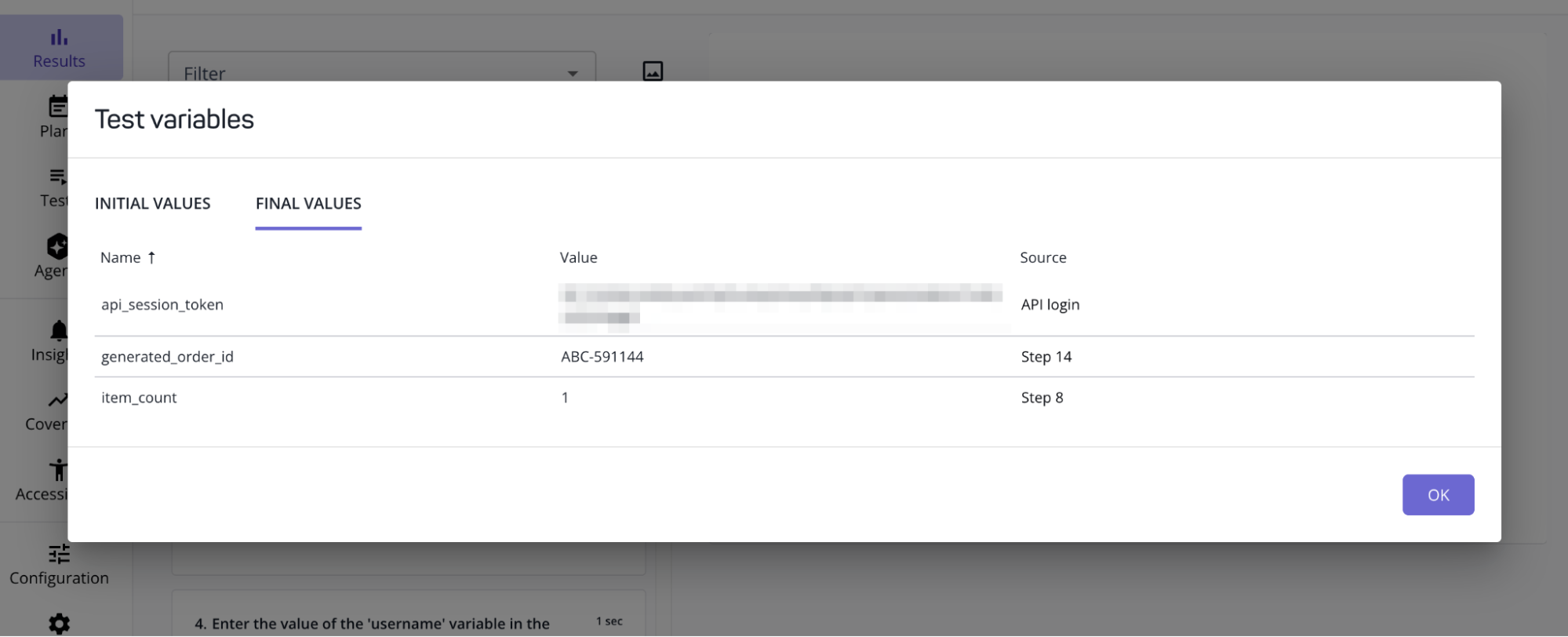1568x637 pixels.
Task: Switch to the INITIAL VALUES tab
Action: point(153,203)
